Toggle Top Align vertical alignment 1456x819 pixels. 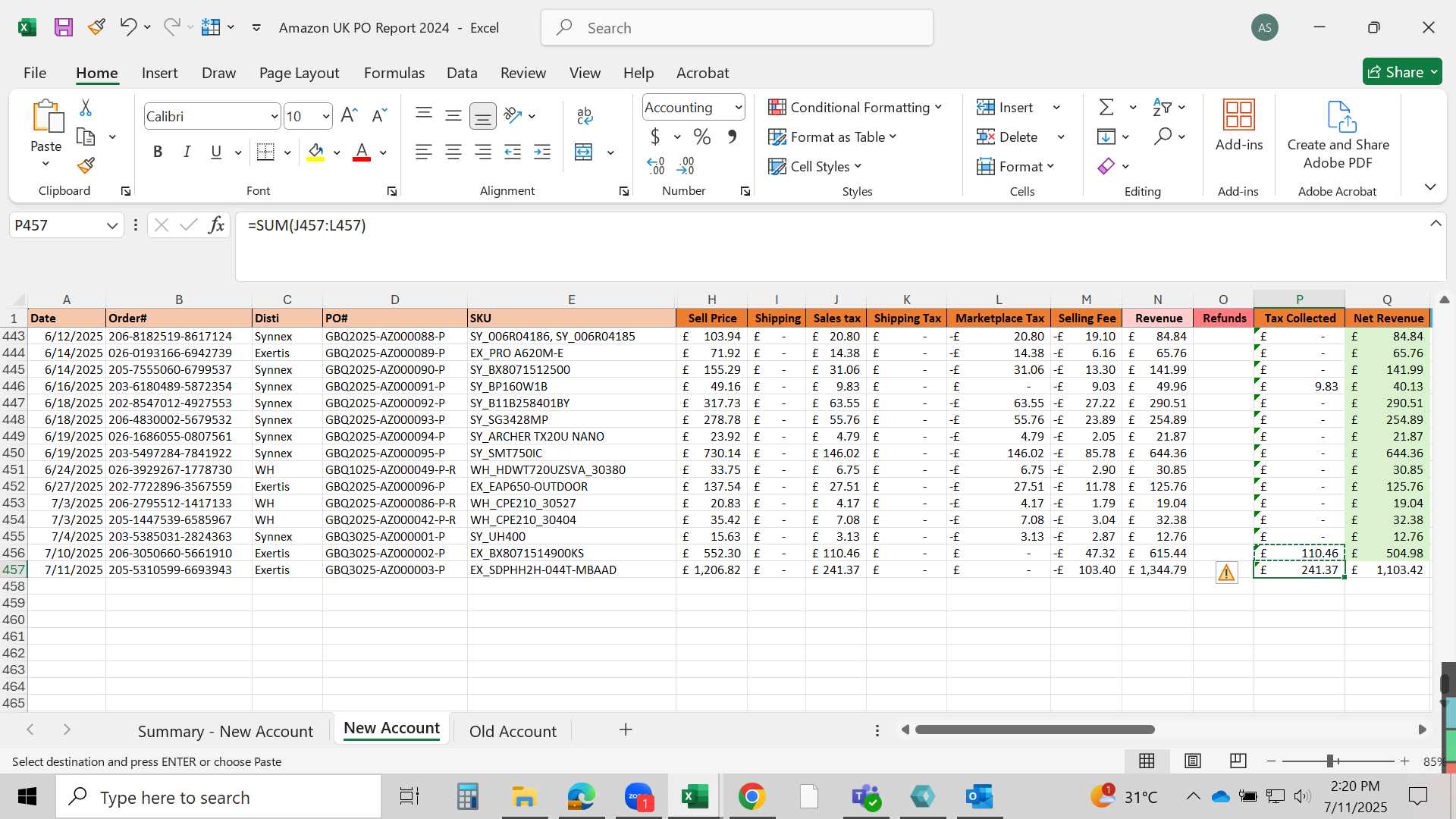[x=424, y=115]
